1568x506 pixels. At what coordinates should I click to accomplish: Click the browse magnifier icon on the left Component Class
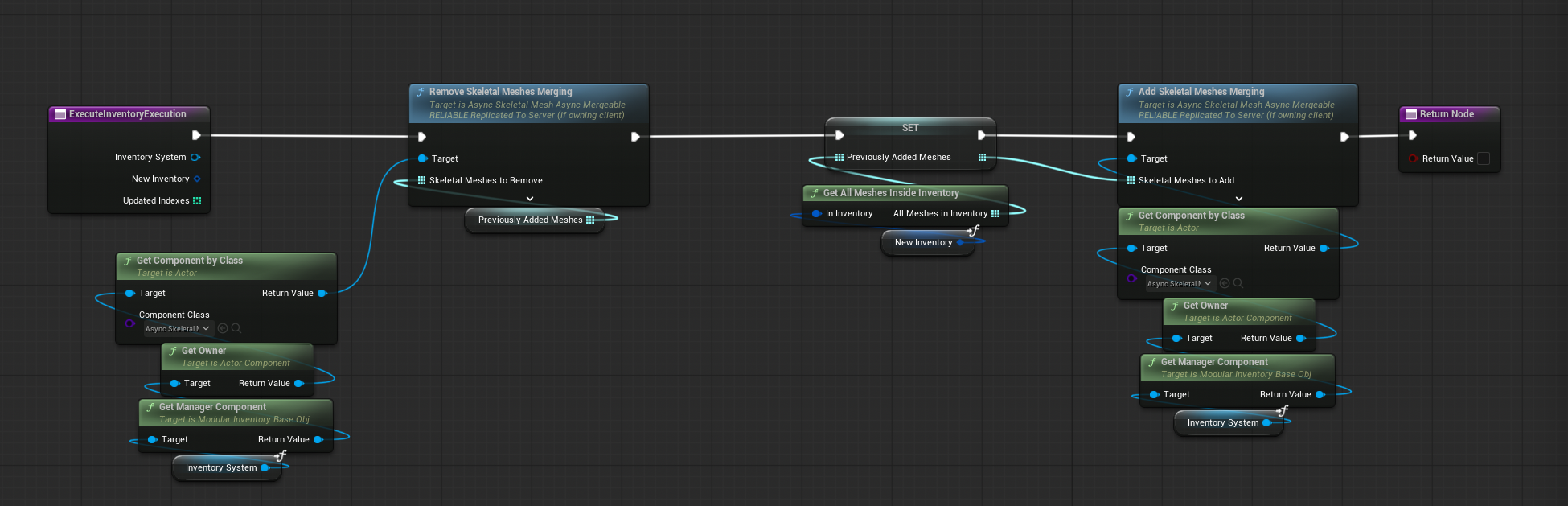pyautogui.click(x=236, y=328)
